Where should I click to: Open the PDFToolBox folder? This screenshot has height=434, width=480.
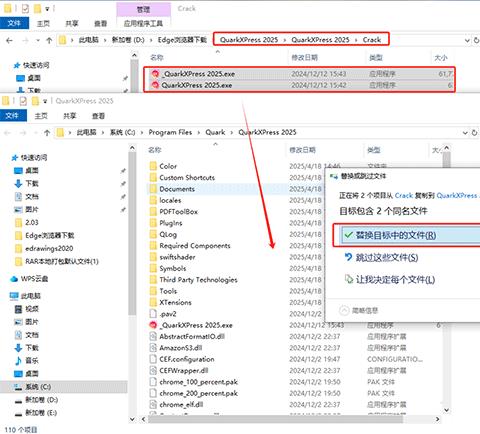178,212
